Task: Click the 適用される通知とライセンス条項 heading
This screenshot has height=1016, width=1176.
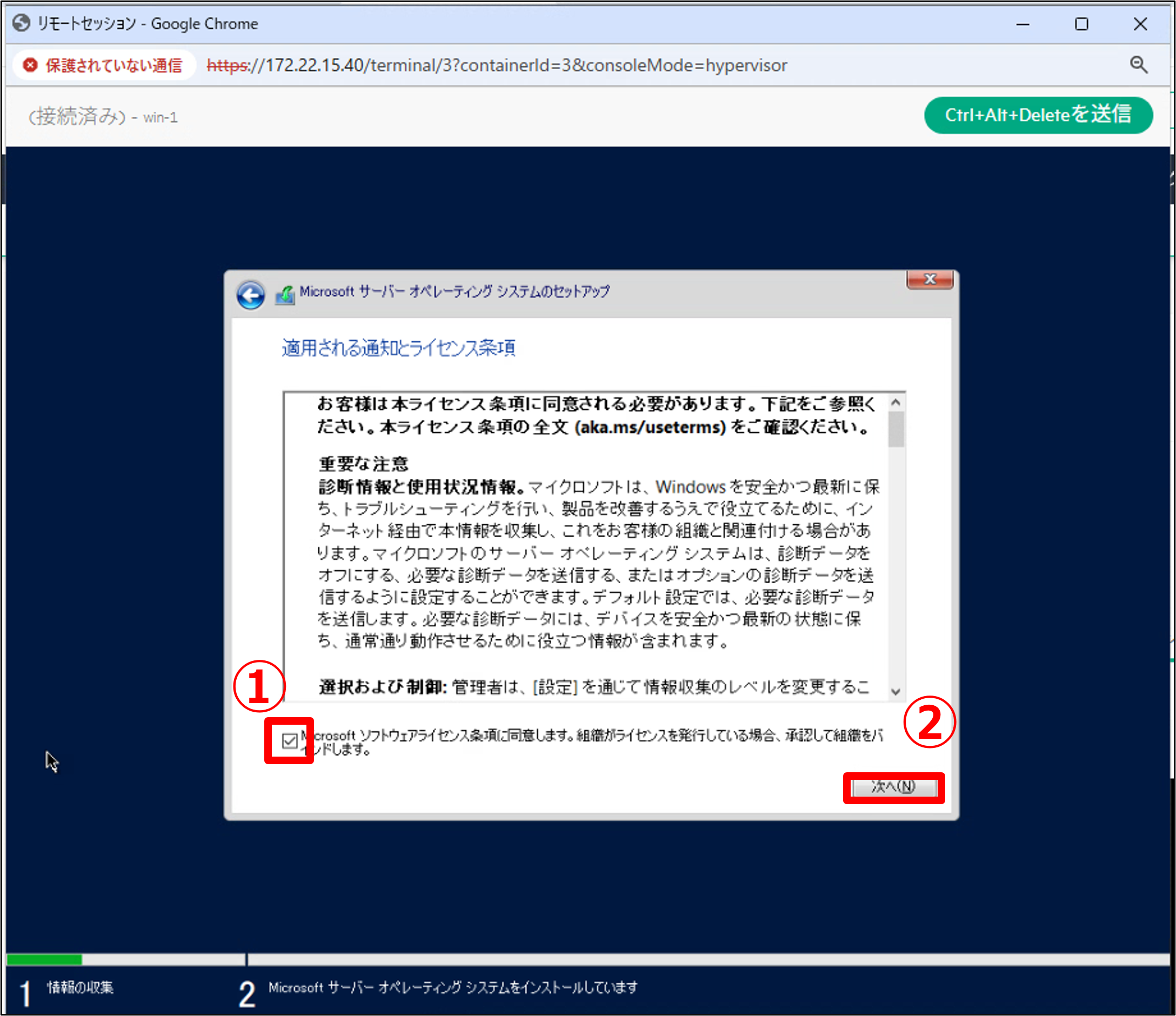Action: (x=398, y=348)
